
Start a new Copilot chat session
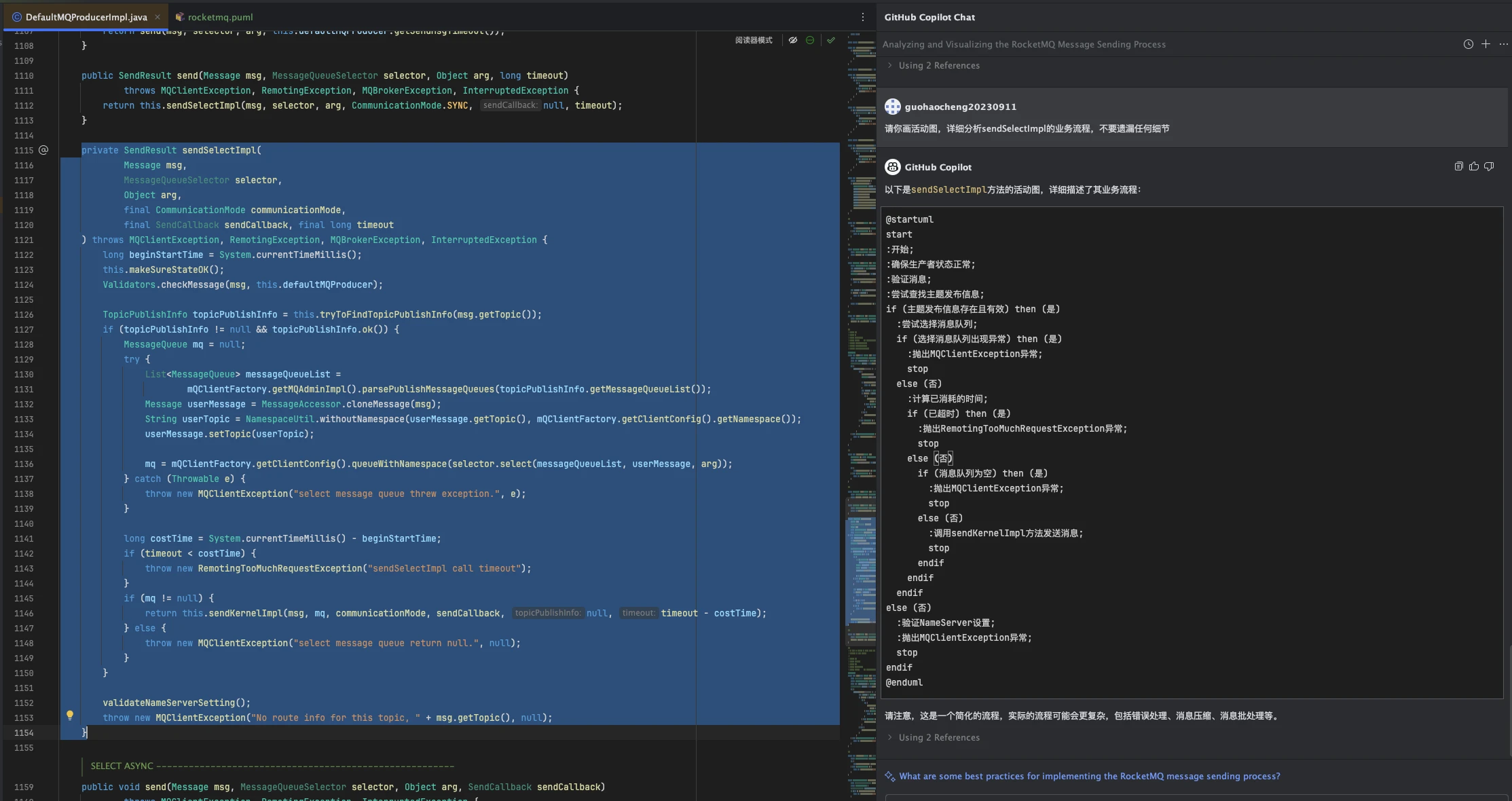click(x=1486, y=44)
